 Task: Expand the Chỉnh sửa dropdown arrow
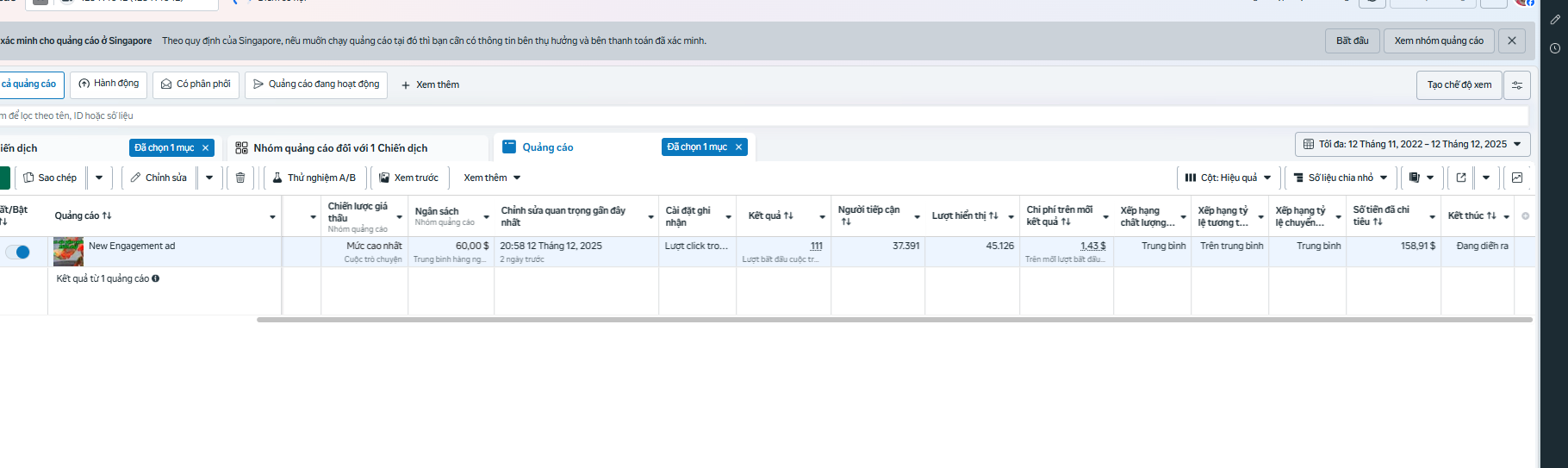coord(209,178)
